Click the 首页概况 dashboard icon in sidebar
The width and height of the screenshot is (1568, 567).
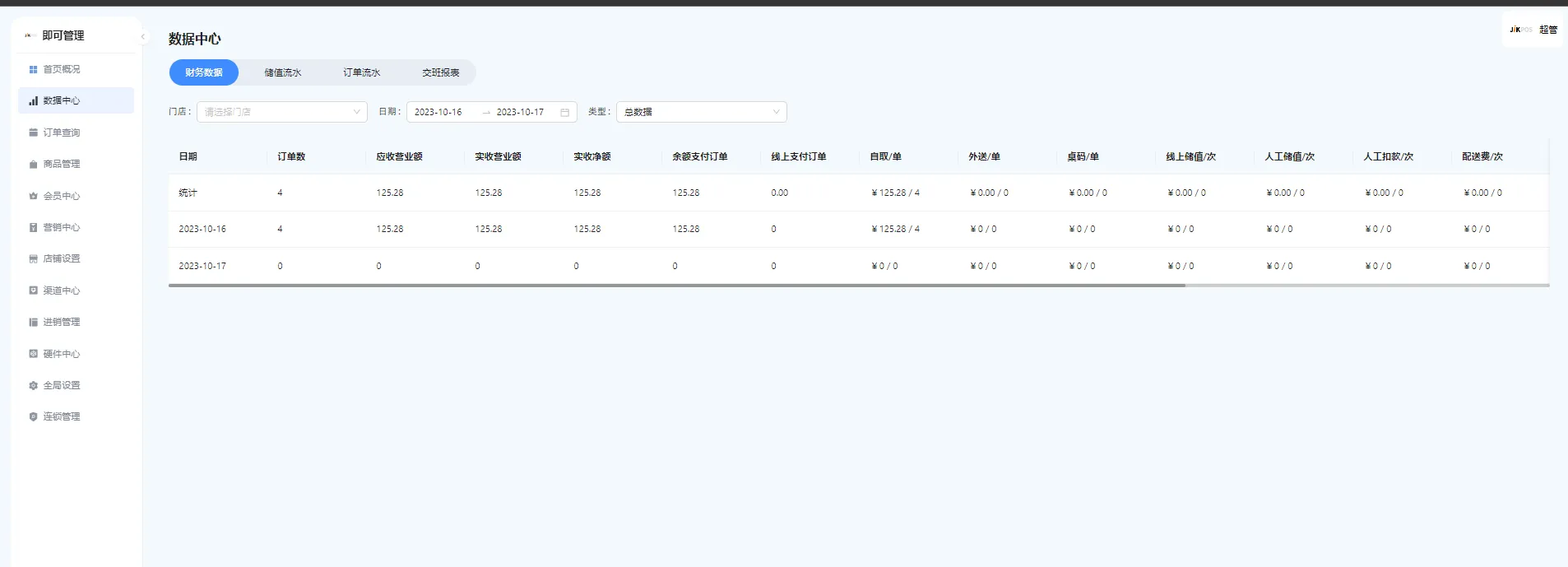coord(33,69)
